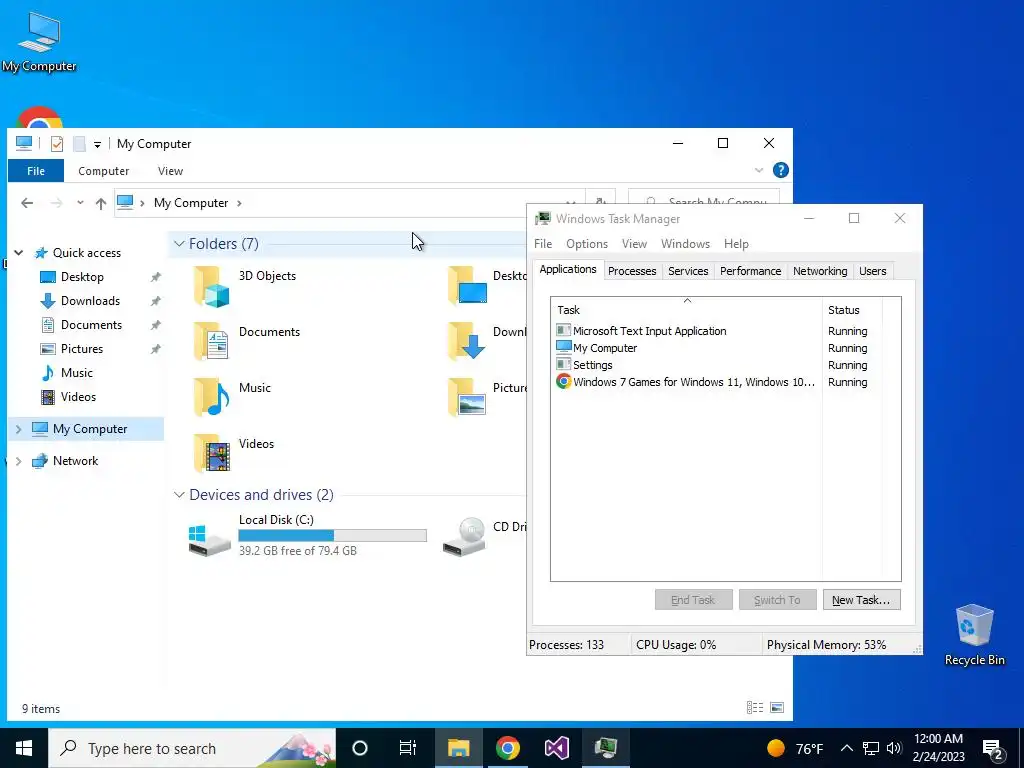Click the taskbar search box
This screenshot has height=768, width=1024.
(193, 748)
